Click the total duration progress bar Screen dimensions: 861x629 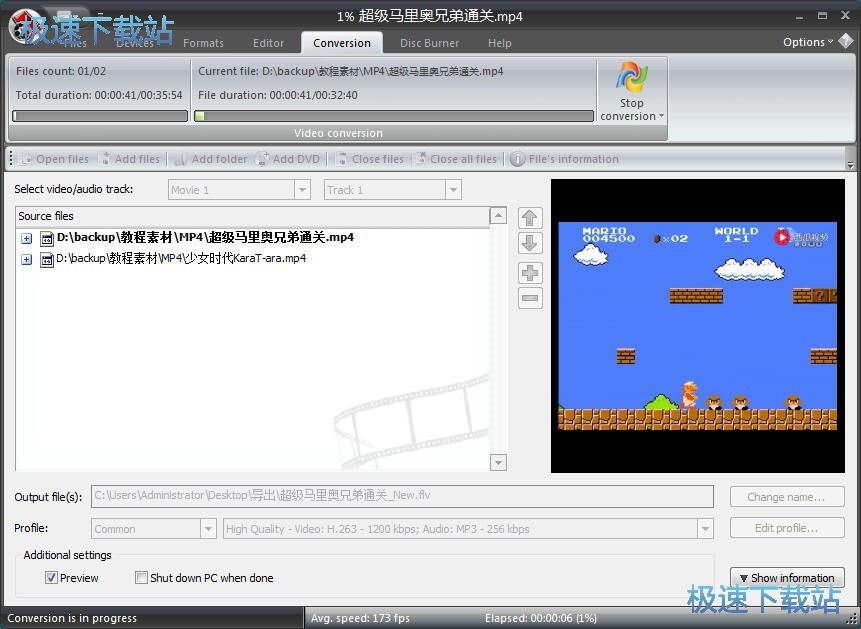100,116
